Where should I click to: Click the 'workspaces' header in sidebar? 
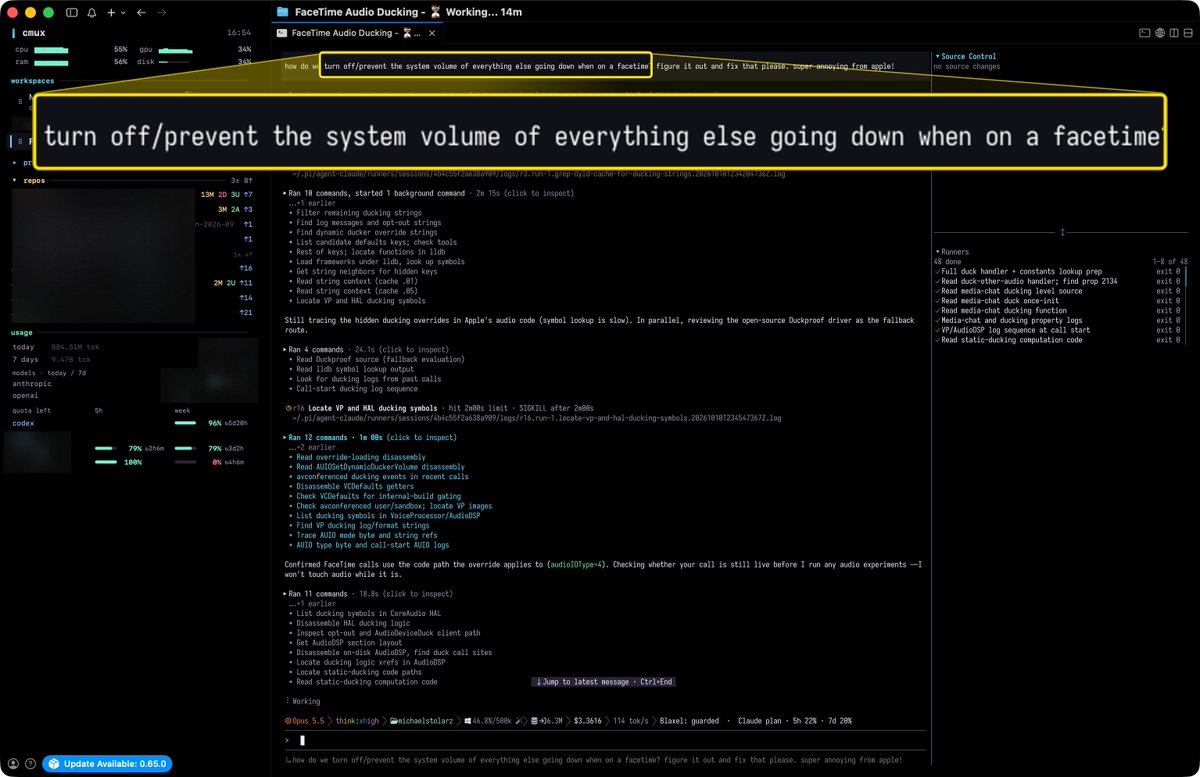pos(33,80)
